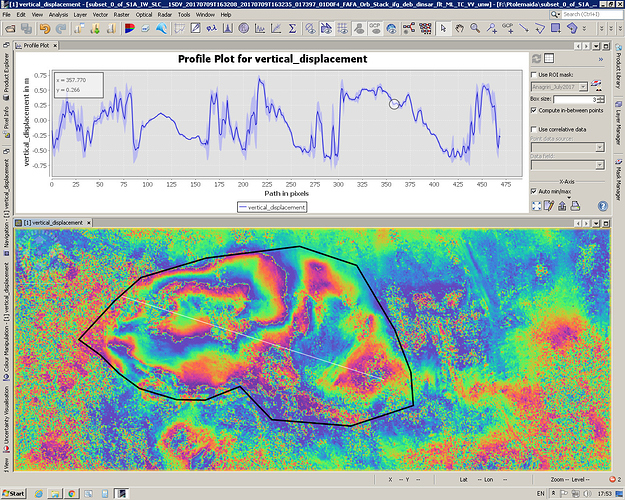Open the Histogram tool icon
Viewport: 625px width, 500px height.
(x=228, y=29)
